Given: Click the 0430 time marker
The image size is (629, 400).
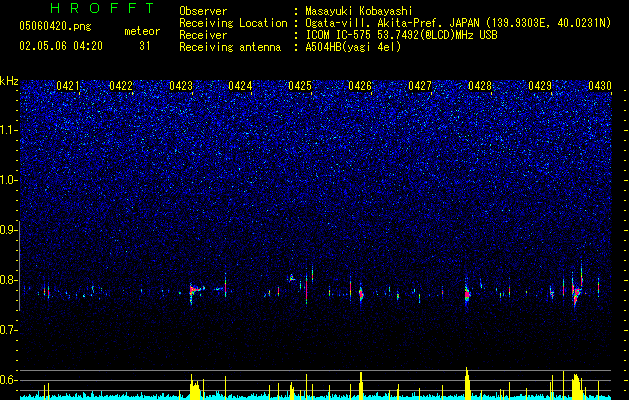Looking at the screenshot, I should [600, 85].
